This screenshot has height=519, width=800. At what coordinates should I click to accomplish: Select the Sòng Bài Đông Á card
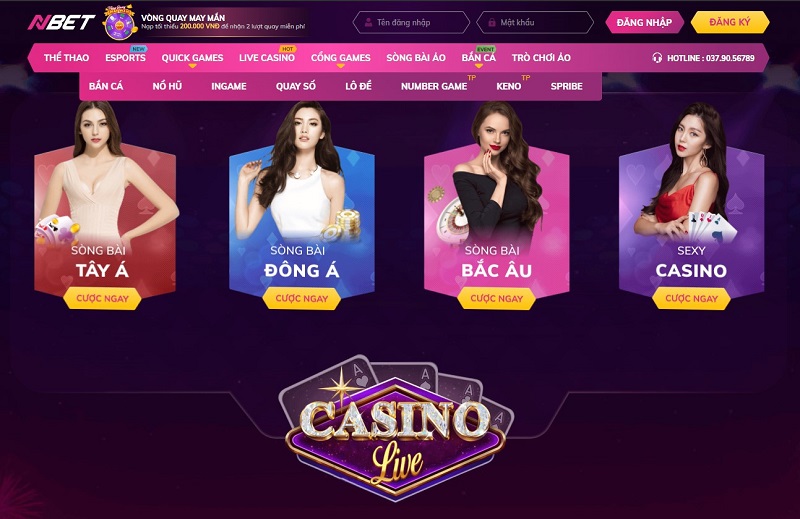point(302,204)
